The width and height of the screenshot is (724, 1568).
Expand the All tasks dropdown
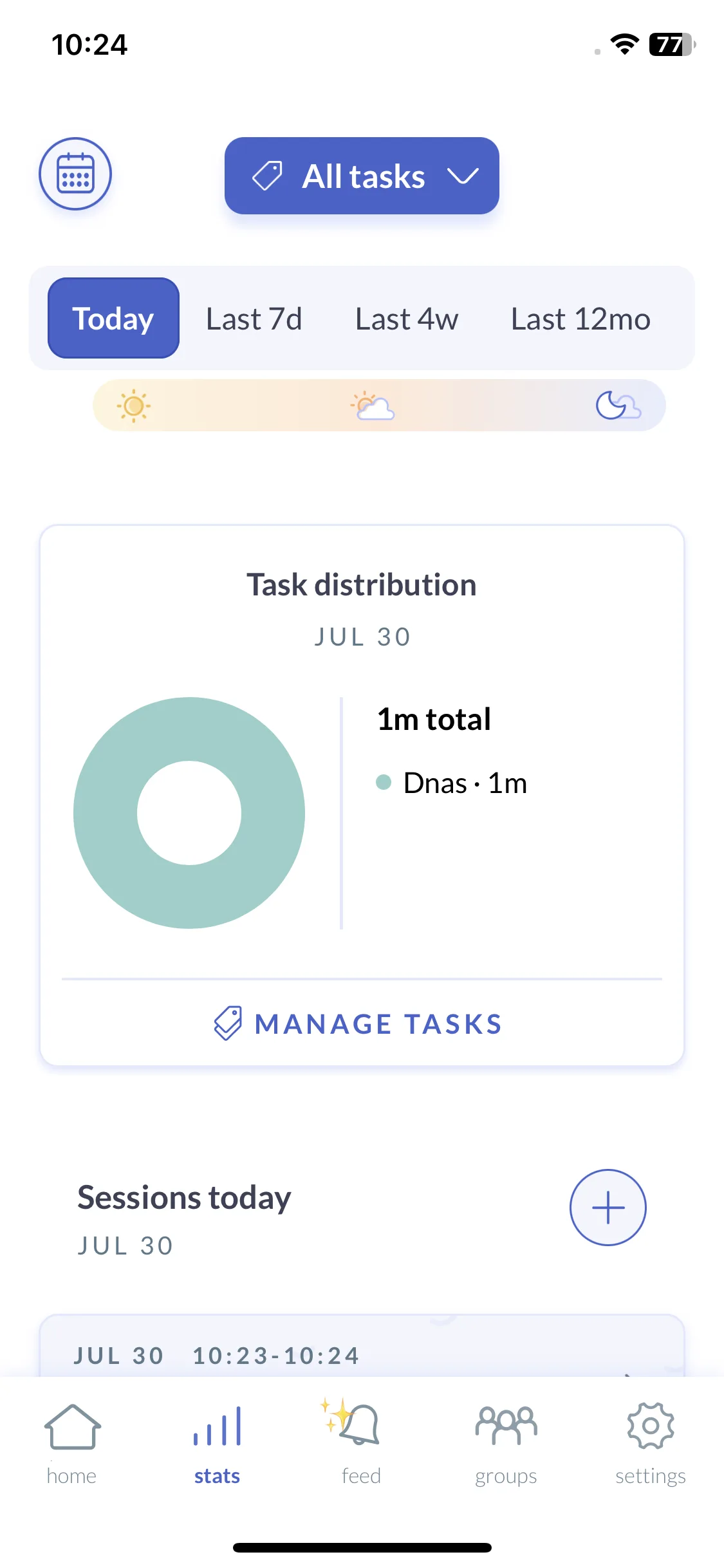tap(362, 176)
